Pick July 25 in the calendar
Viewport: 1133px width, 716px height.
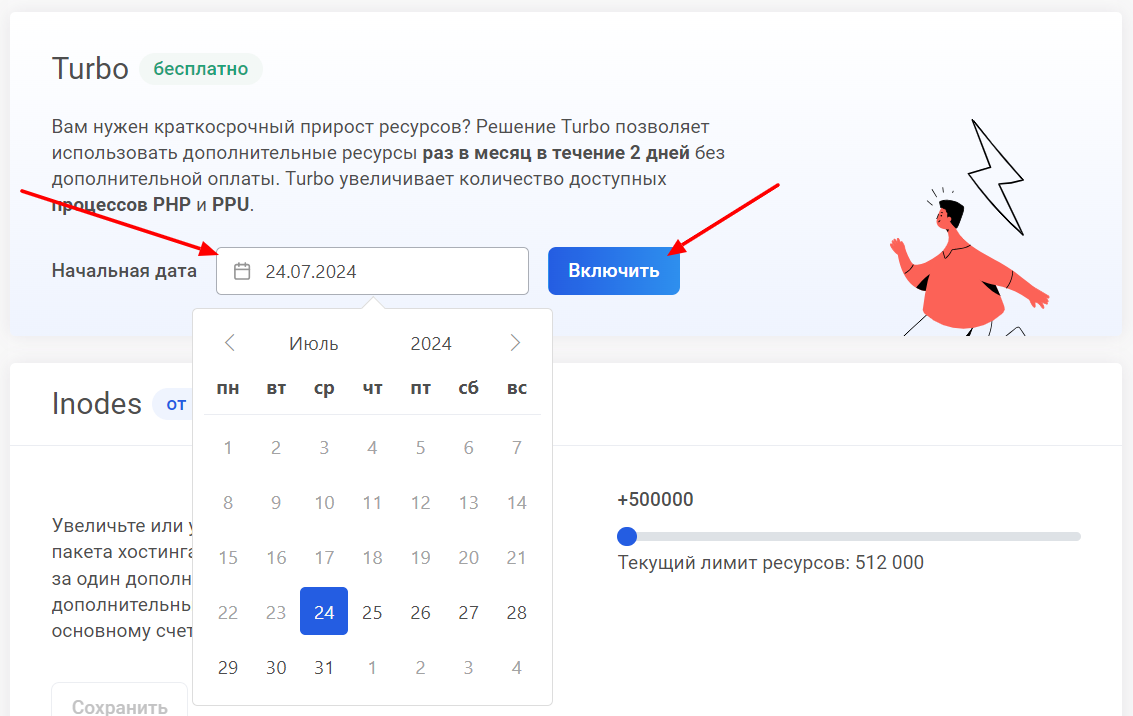pos(372,612)
